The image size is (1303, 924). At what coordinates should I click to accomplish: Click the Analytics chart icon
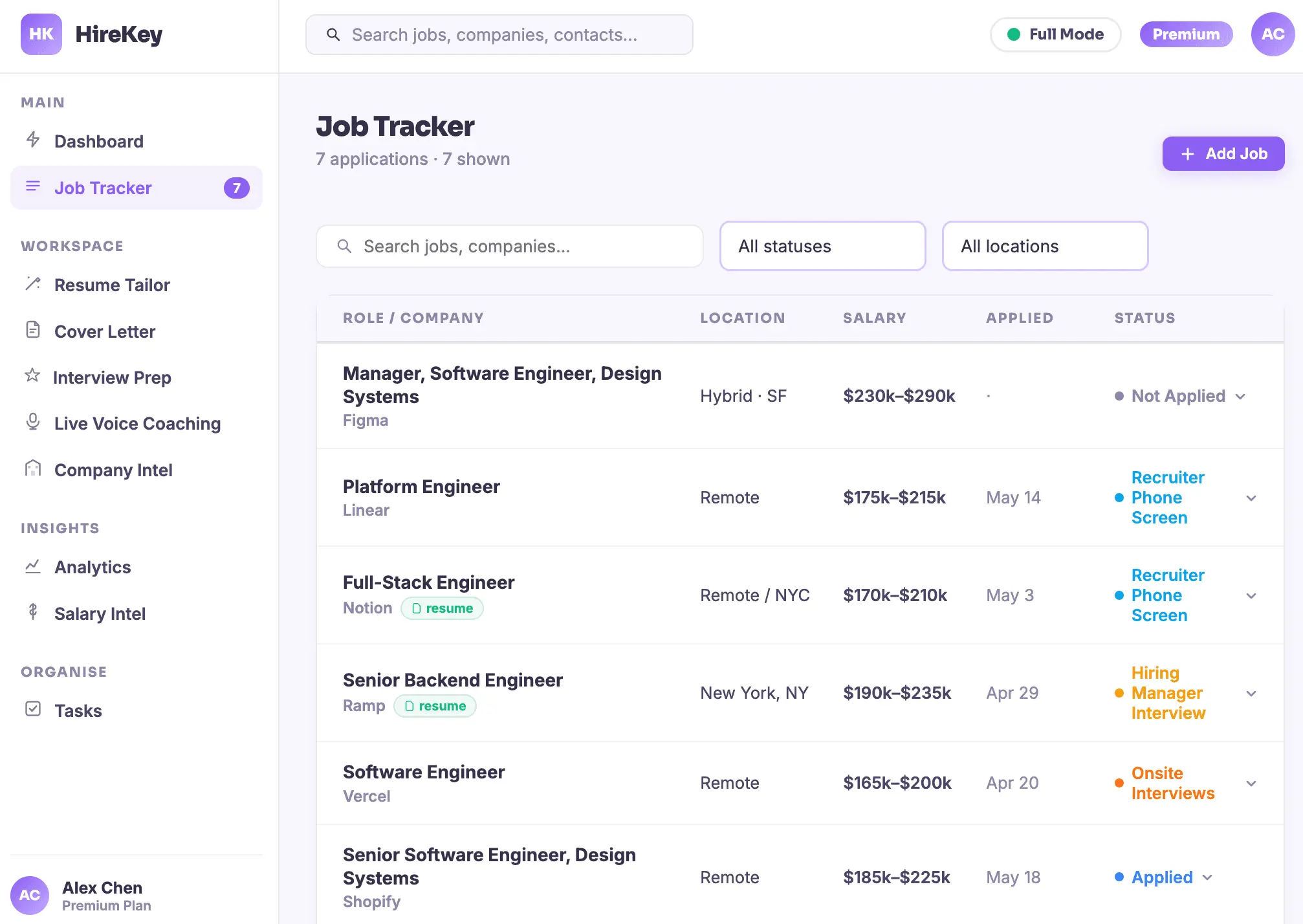(x=33, y=566)
